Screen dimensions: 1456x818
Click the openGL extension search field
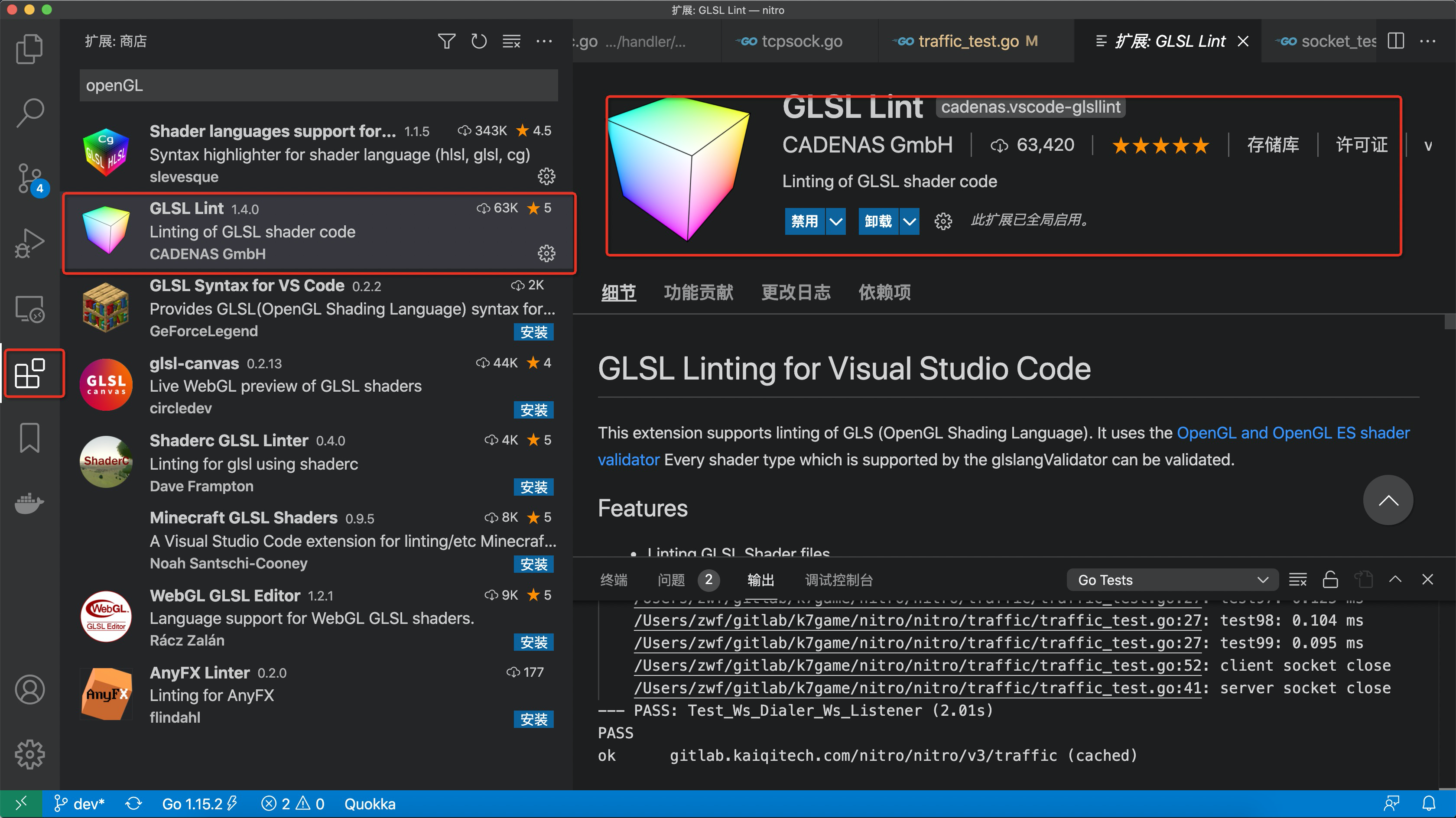coord(319,85)
